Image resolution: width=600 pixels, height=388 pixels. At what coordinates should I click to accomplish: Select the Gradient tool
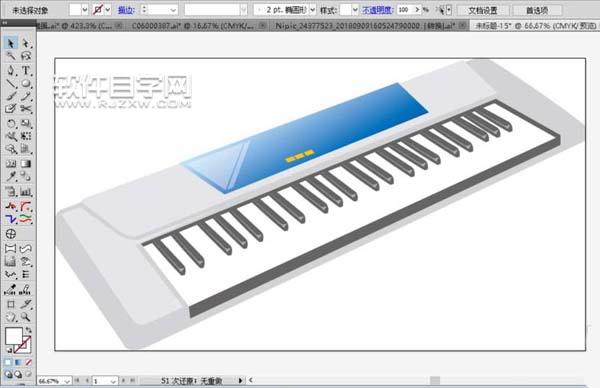[26, 164]
